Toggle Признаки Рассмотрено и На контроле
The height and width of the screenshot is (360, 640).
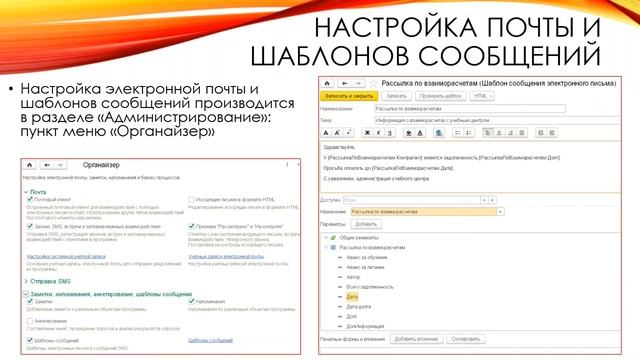pyautogui.click(x=191, y=226)
